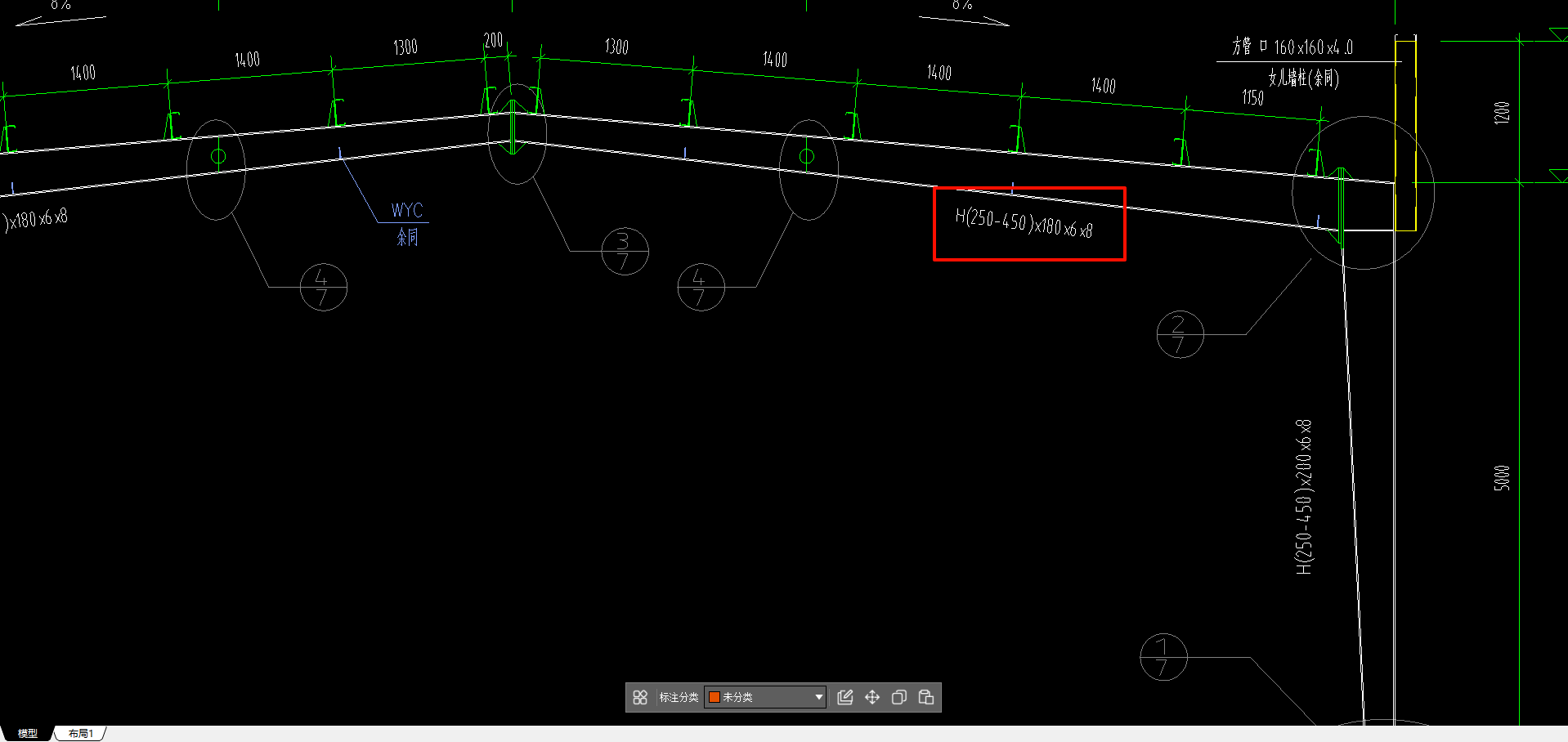Viewport: 1568px width, 742px height.
Task: Select the 1150 dimension text
Action: (1252, 98)
